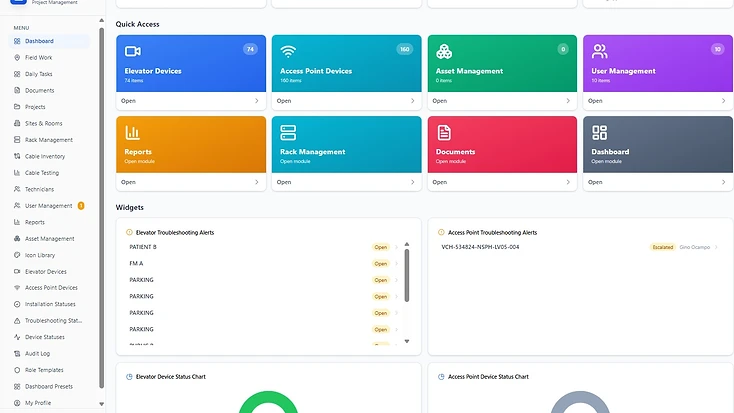The width and height of the screenshot is (734, 413).
Task: Click the Rack Management server card icon
Action: (288, 133)
